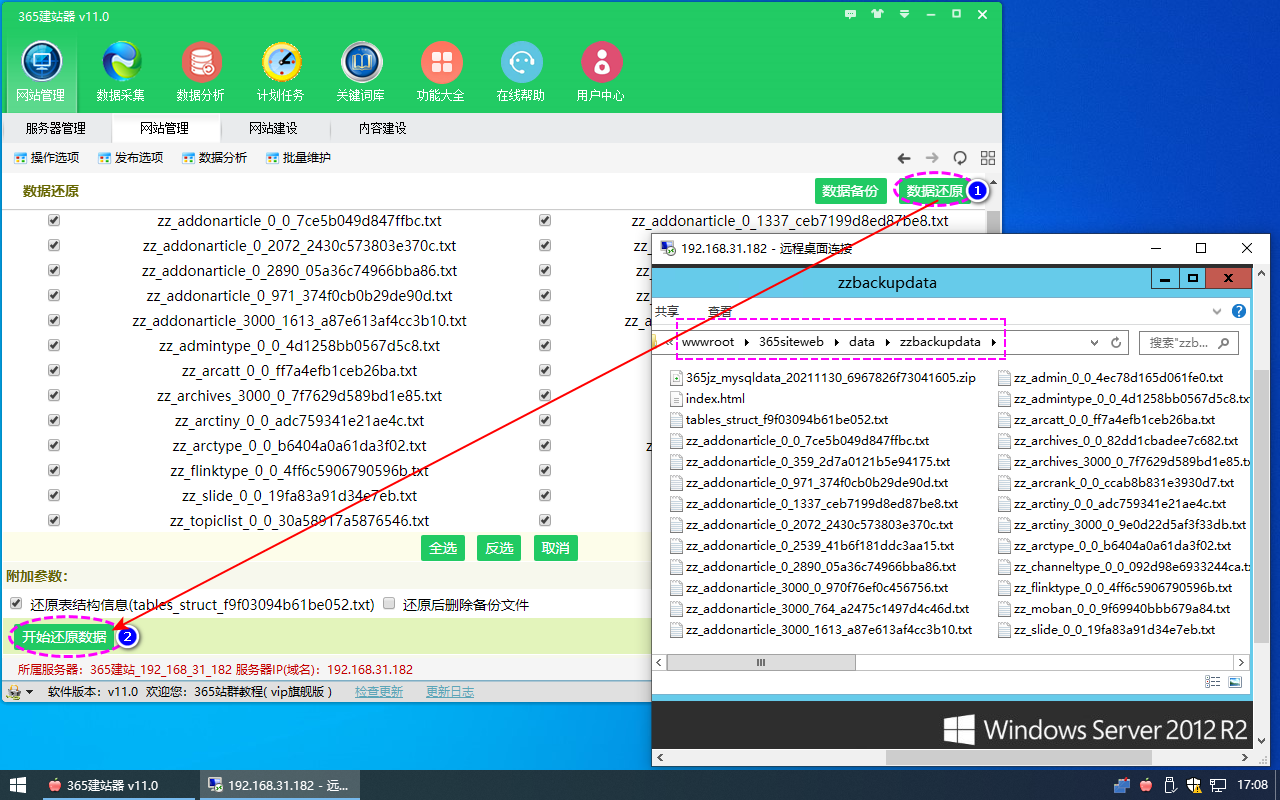
Task: Click the zip file icon for 365jz_mysqldata
Action: click(x=676, y=378)
